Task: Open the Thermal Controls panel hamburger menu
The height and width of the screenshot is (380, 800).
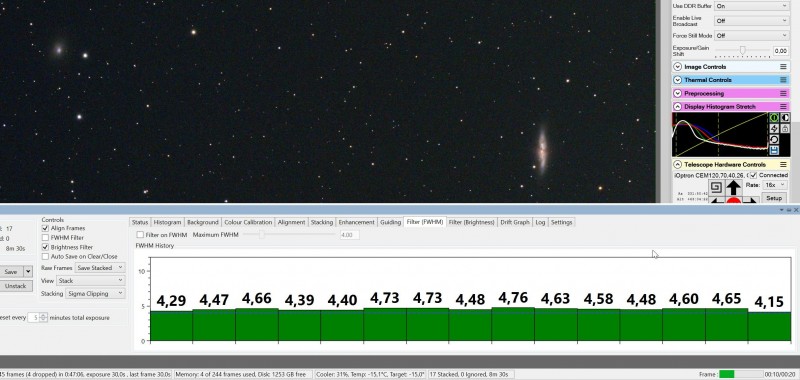Action: point(783,80)
